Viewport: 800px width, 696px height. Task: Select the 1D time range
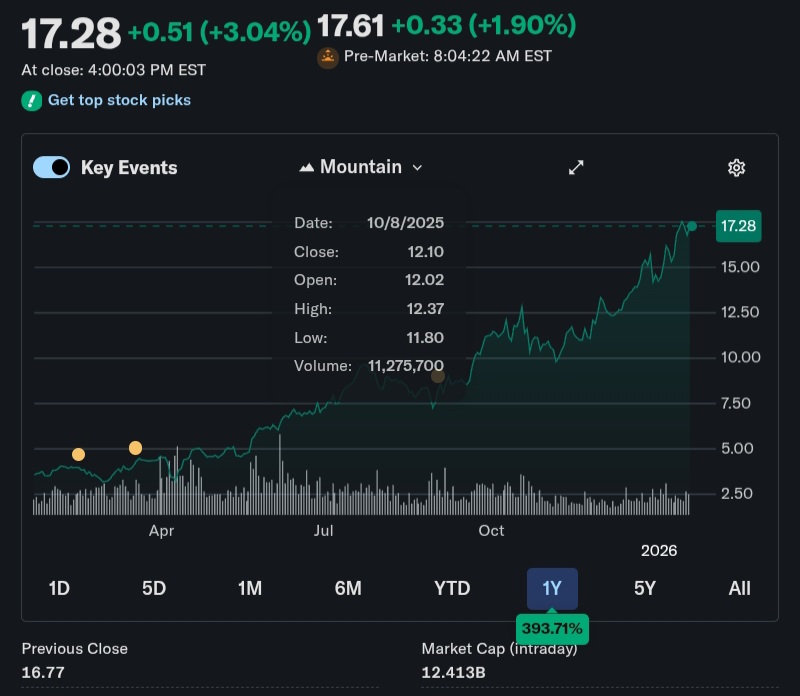[x=59, y=588]
